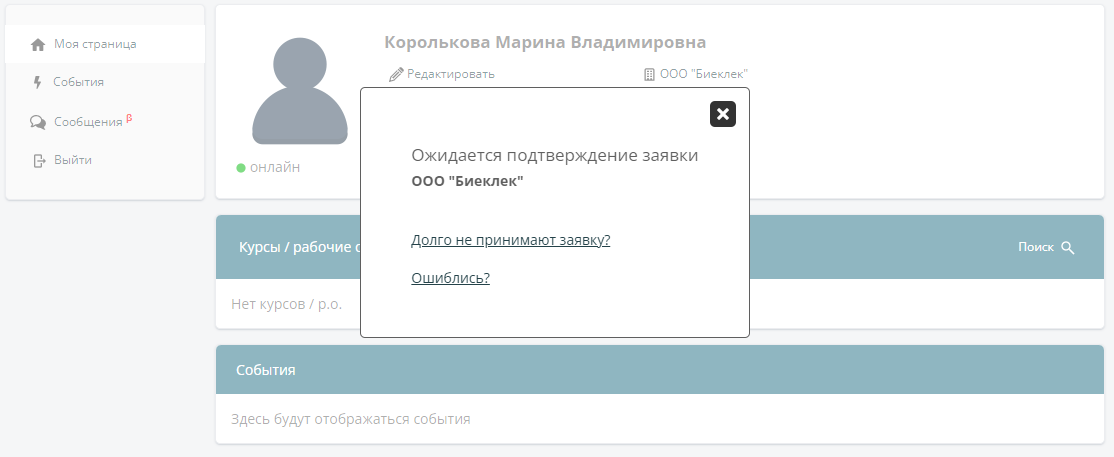This screenshot has width=1114, height=457.
Task: Click the green online status dot
Action: (241, 168)
